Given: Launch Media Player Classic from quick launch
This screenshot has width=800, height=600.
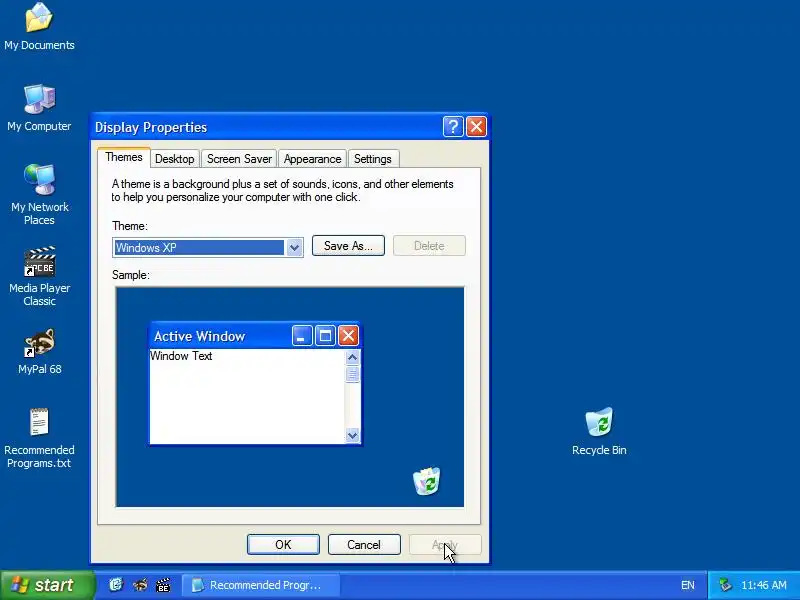Looking at the screenshot, I should click(x=163, y=585).
